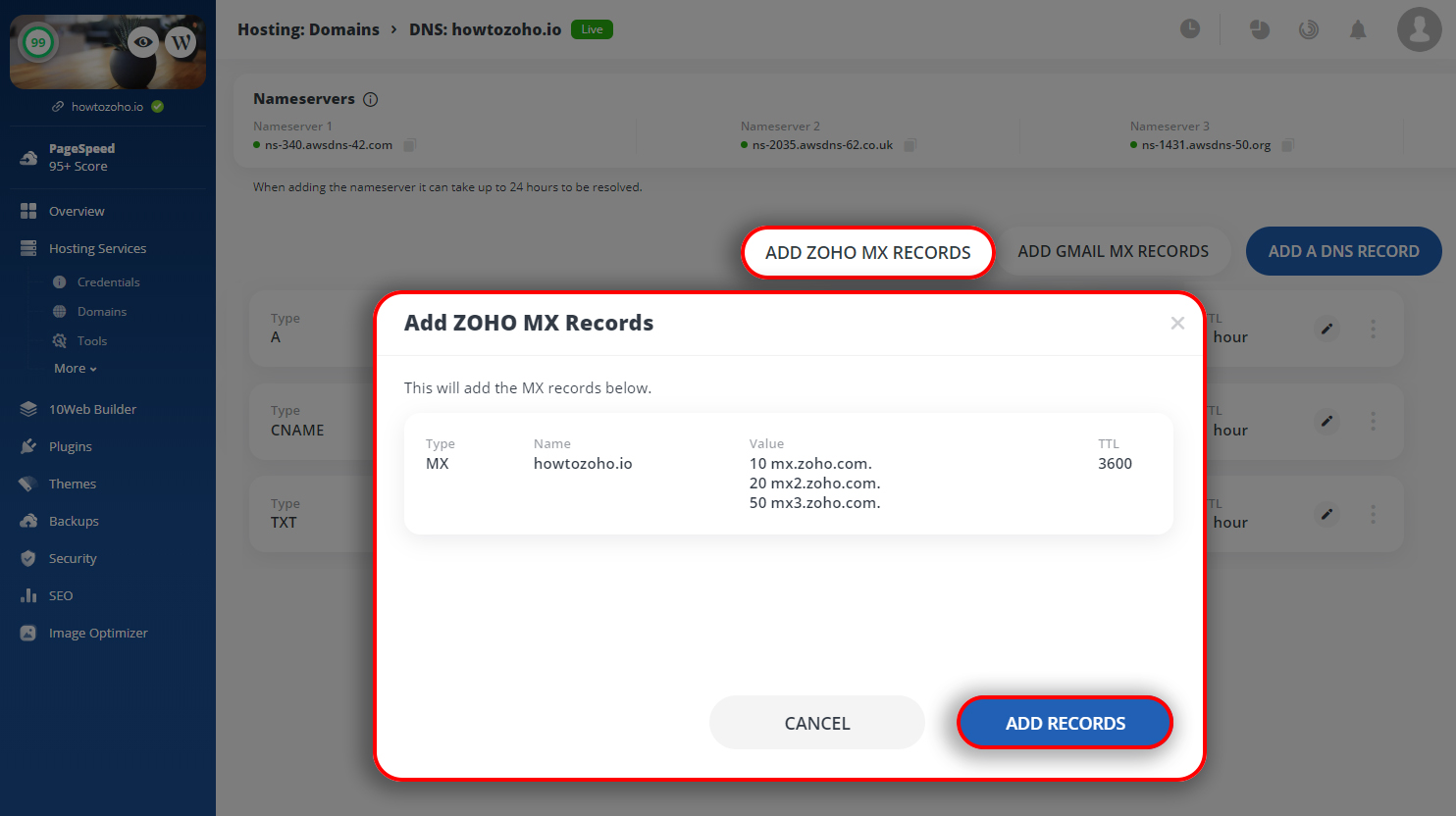Click CANCEL in the dialog
The image size is (1456, 816).
(817, 723)
